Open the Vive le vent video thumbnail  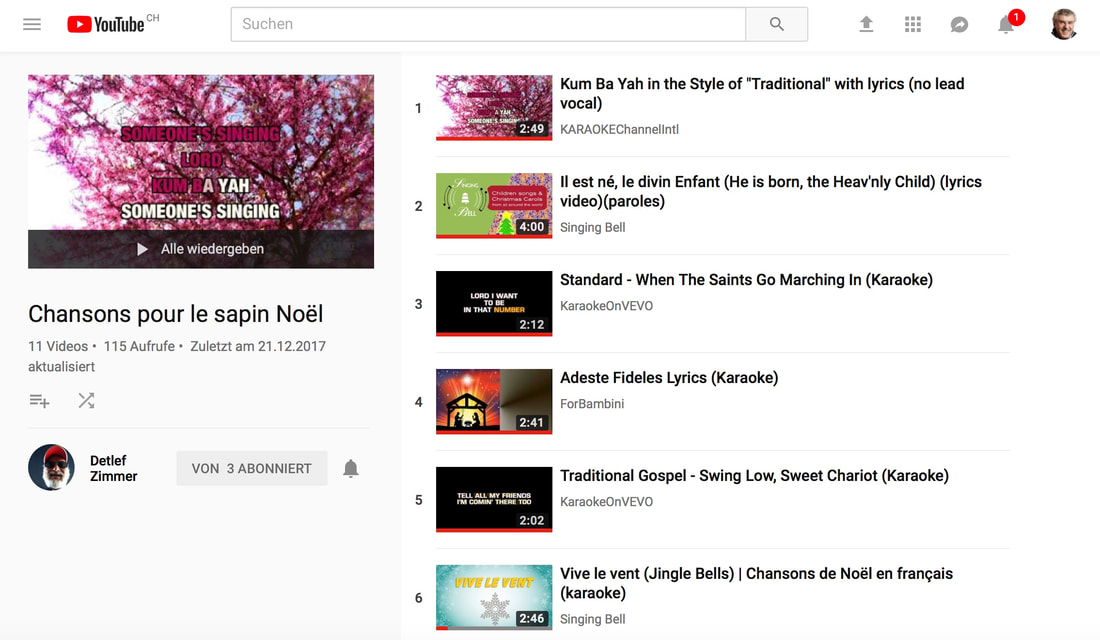coord(494,597)
